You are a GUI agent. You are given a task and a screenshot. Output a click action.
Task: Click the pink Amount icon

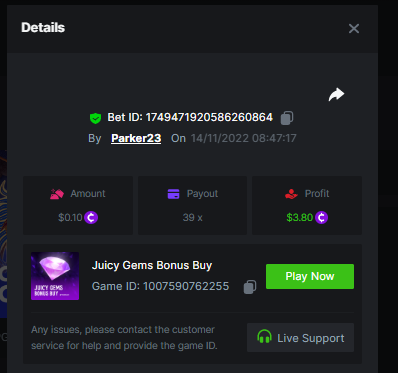tap(57, 194)
